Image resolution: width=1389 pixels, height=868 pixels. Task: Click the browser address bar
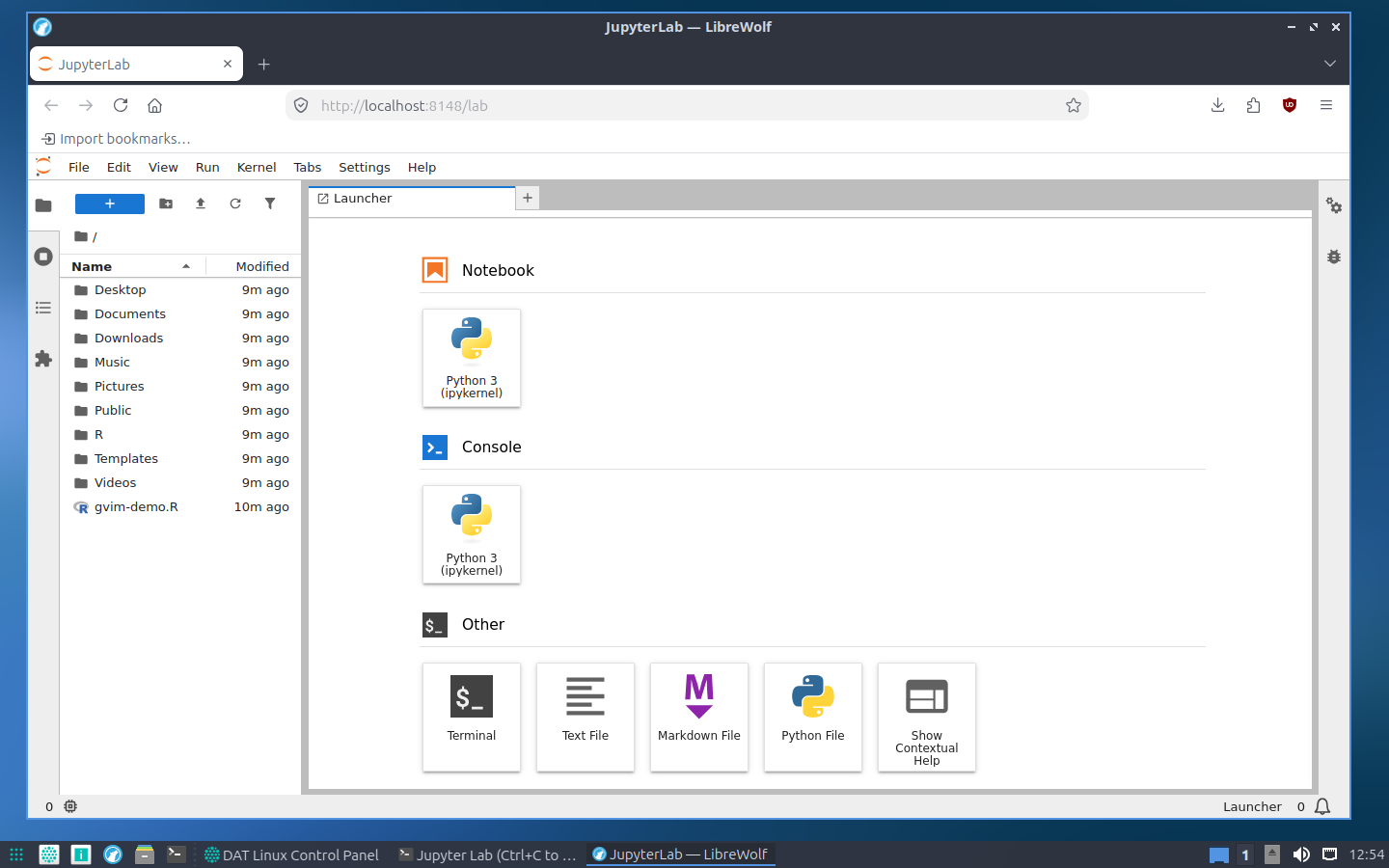point(687,105)
